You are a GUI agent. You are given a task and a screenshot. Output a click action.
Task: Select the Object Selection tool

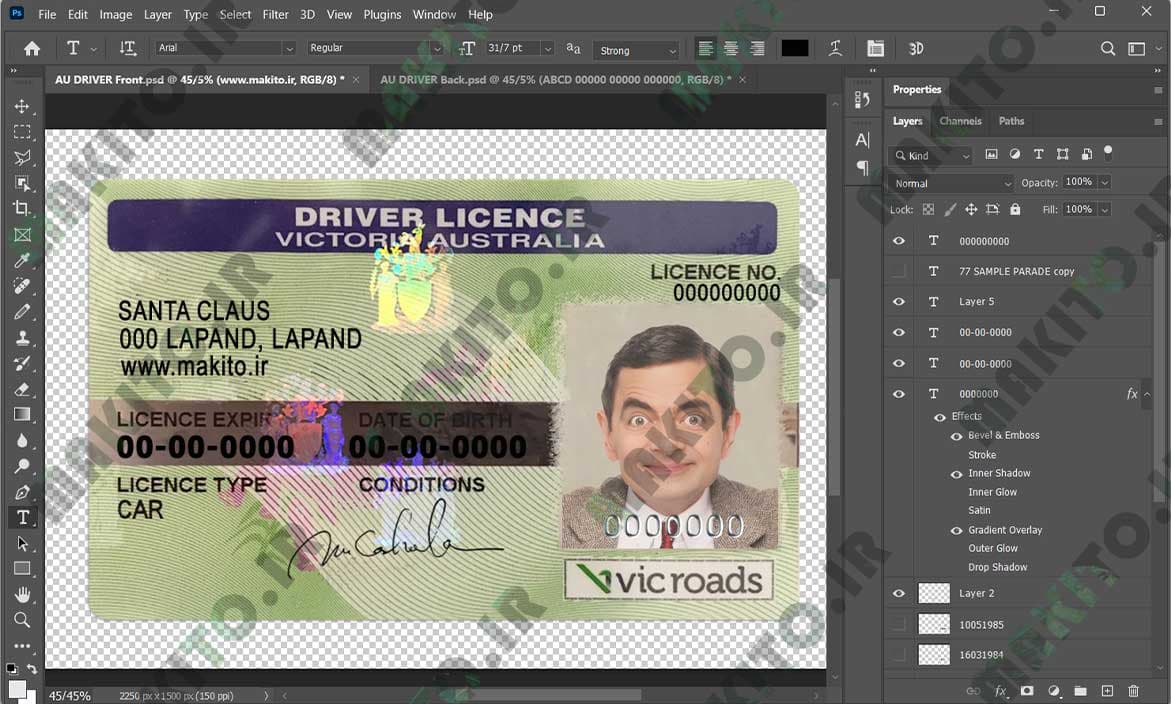tap(22, 183)
